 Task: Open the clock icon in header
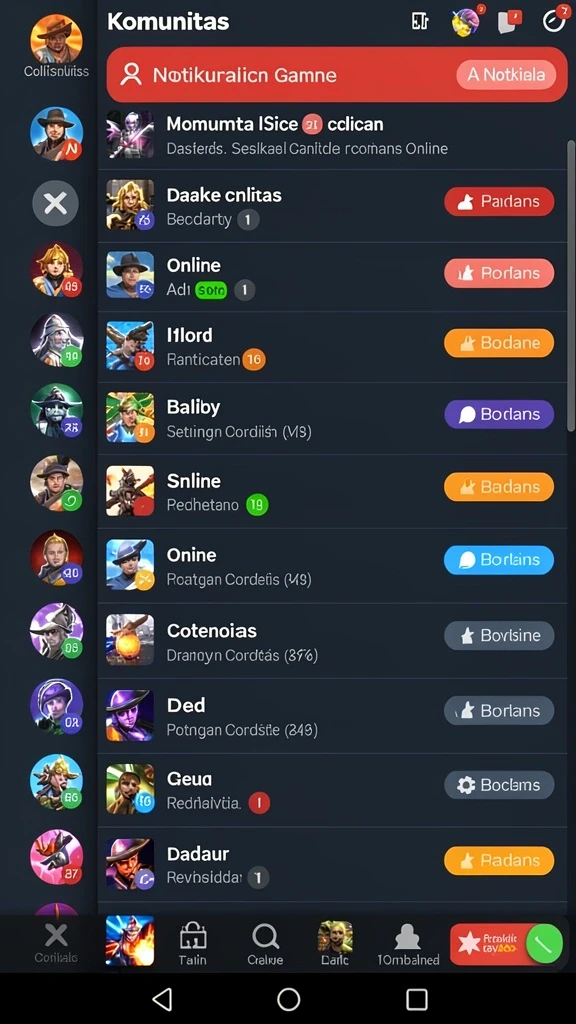pos(554,21)
